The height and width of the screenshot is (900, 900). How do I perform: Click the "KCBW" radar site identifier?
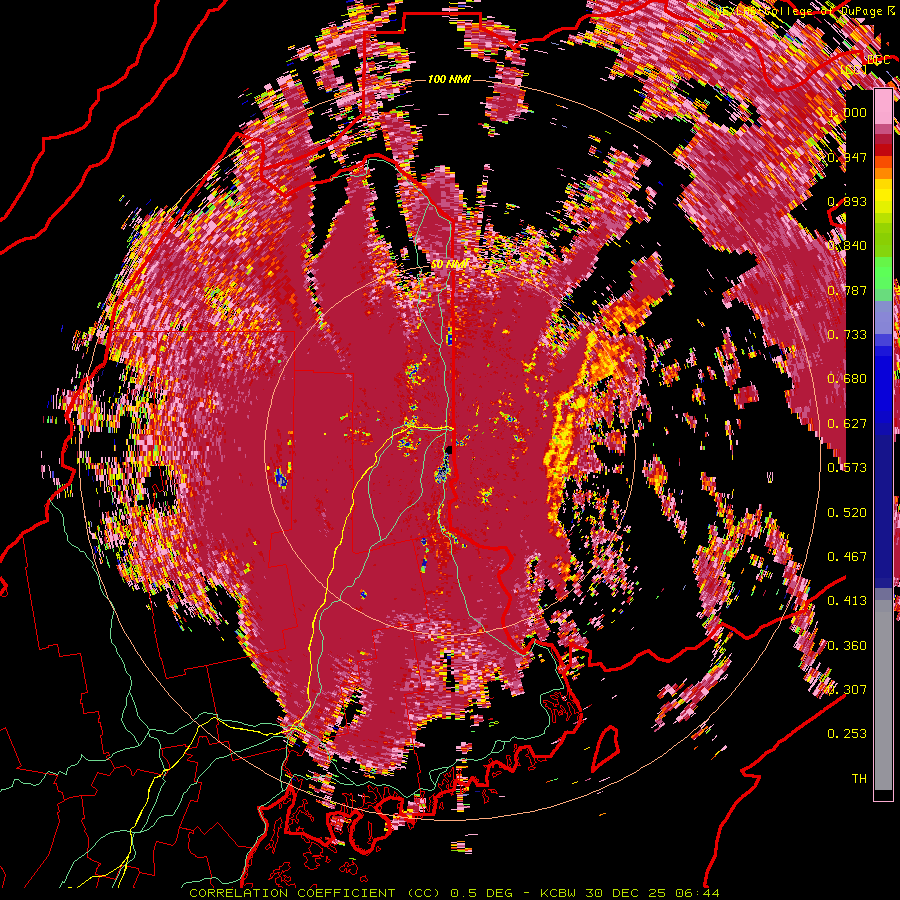coord(560,893)
